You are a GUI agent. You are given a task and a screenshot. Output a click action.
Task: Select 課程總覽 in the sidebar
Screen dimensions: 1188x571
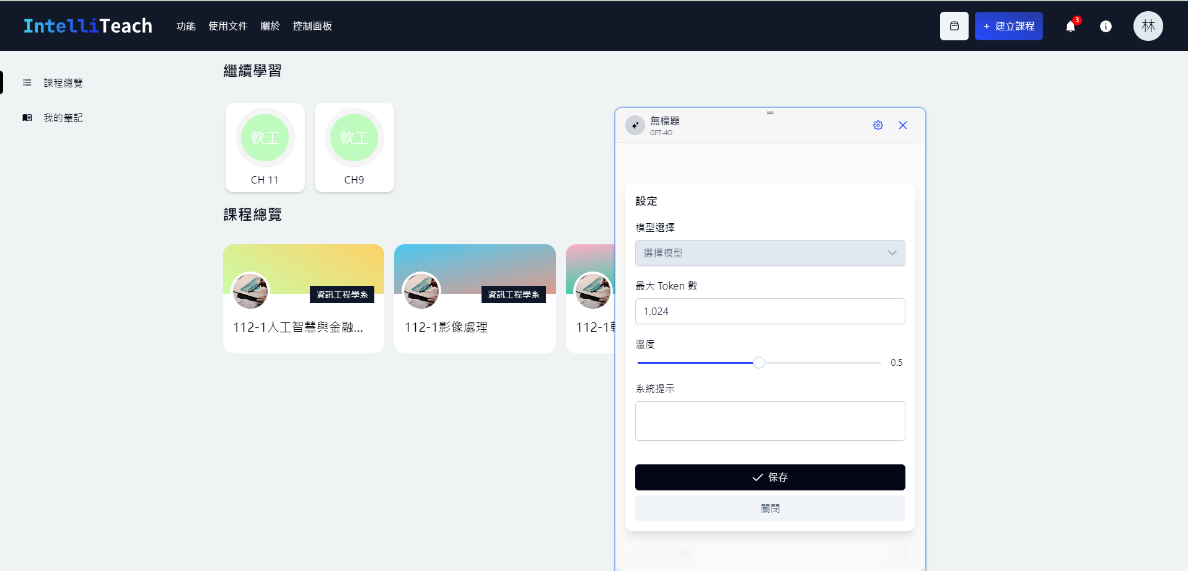(63, 83)
